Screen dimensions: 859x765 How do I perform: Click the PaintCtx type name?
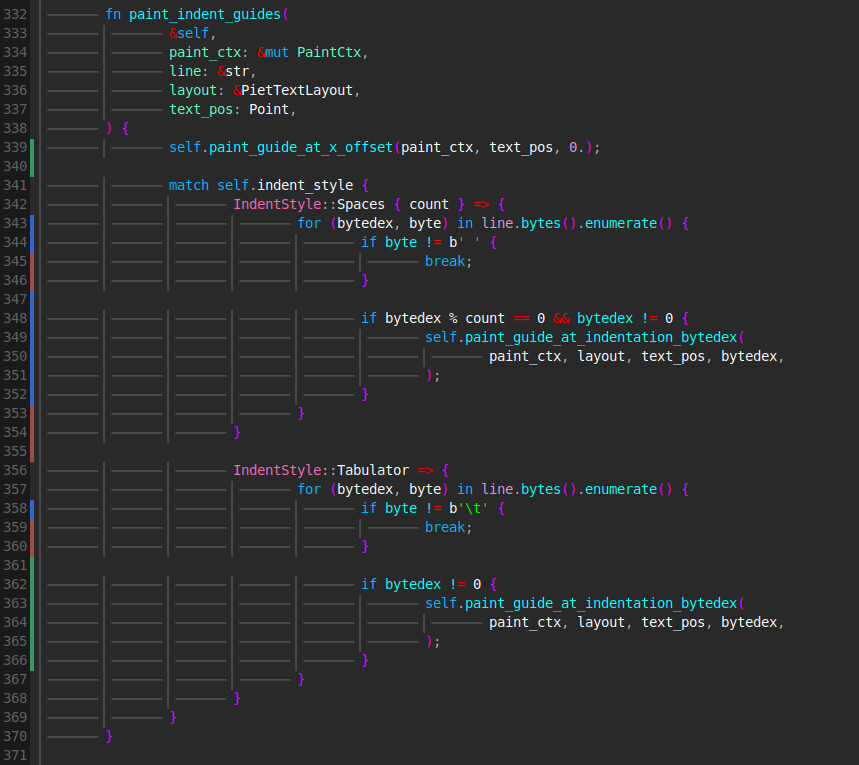[x=329, y=52]
